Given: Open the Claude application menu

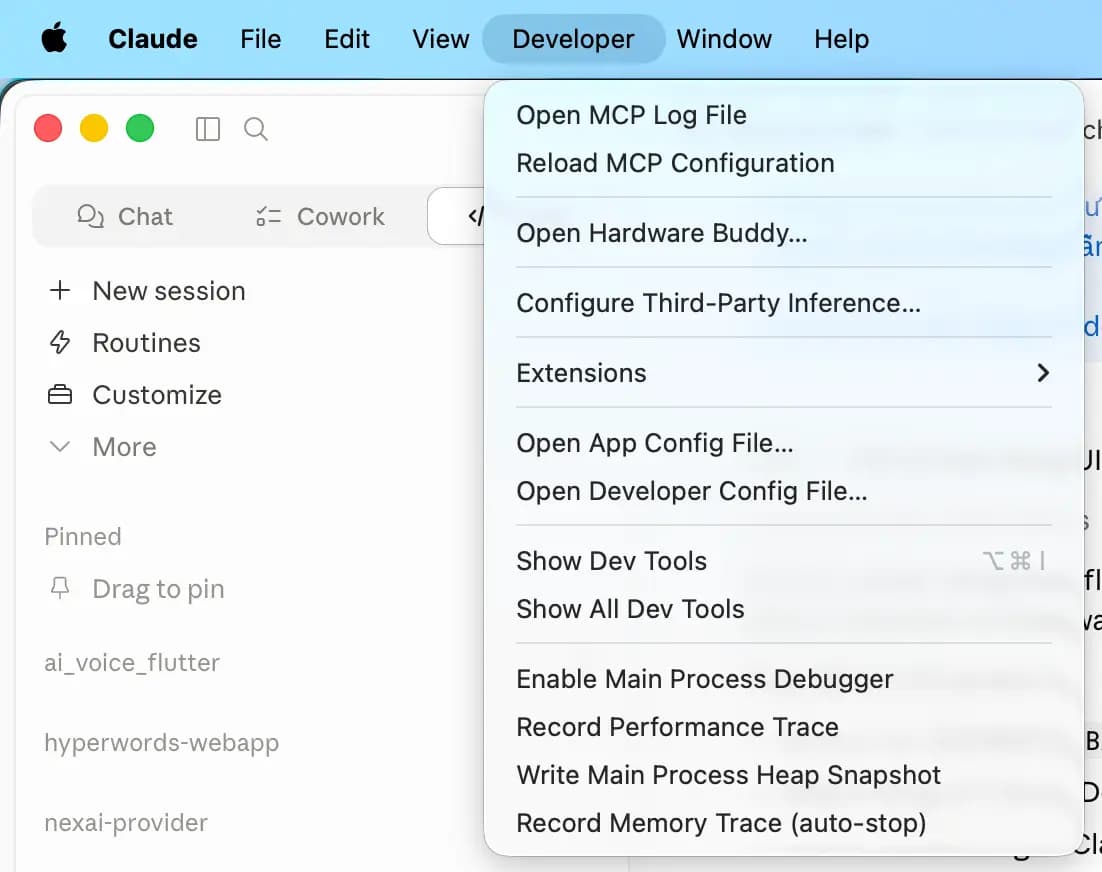Looking at the screenshot, I should click(x=153, y=39).
